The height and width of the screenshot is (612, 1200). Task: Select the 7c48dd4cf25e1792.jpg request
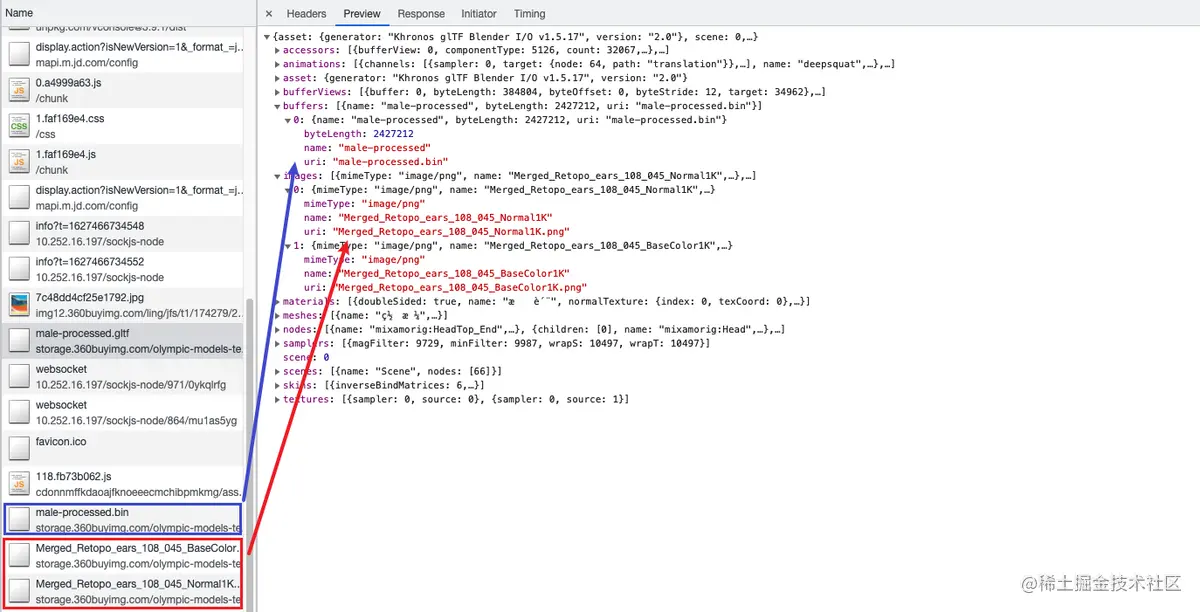122,305
